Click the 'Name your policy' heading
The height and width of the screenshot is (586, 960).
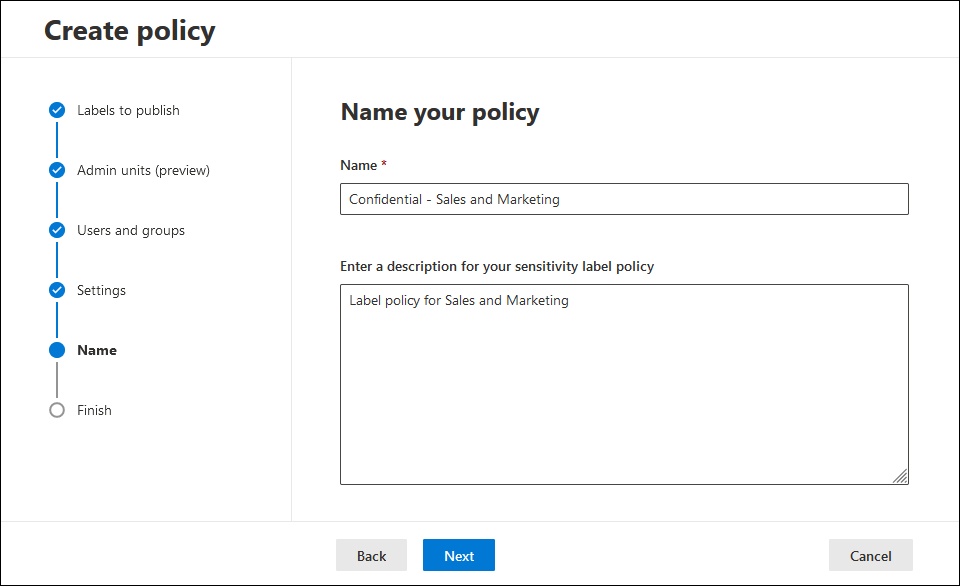440,113
